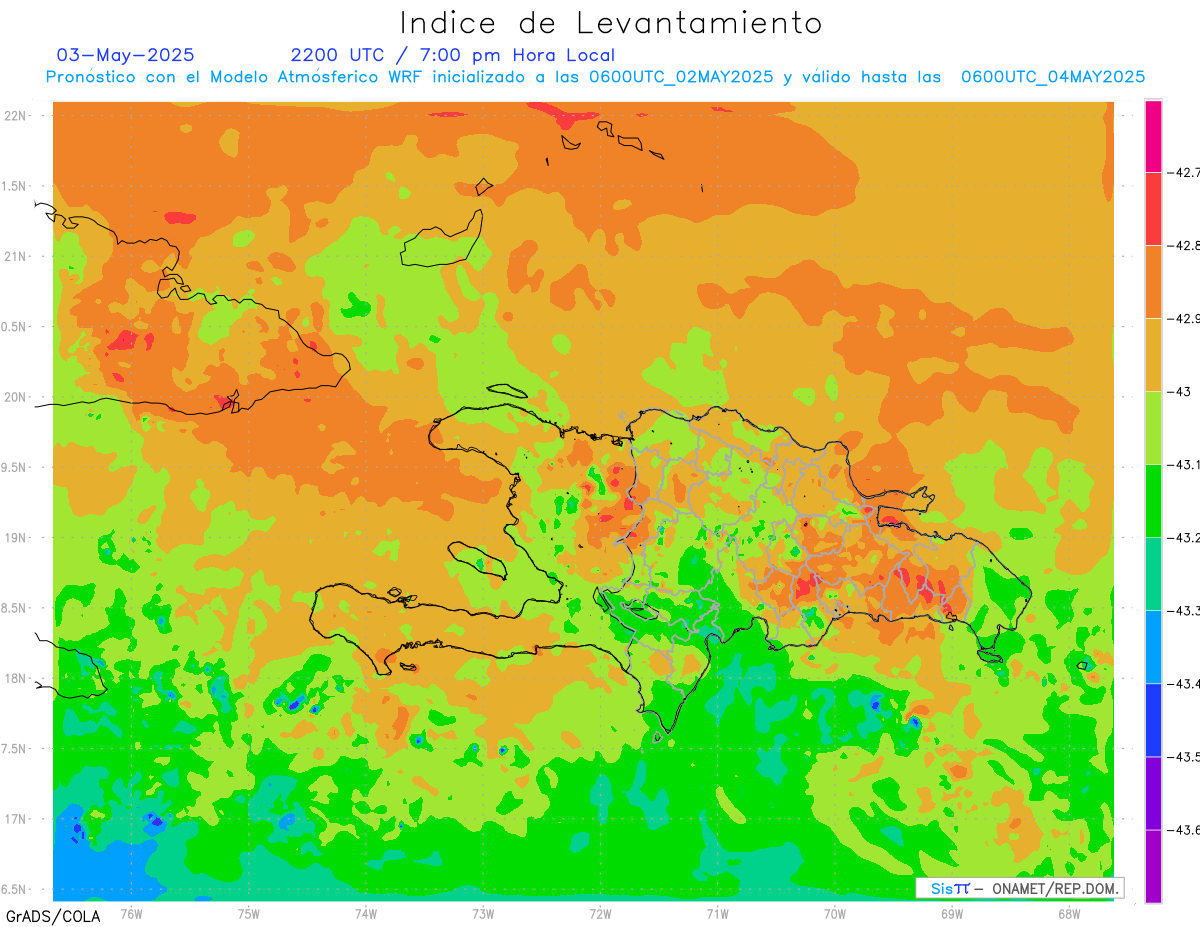The image size is (1200, 927).
Task: Click the '17N' latitude label
Action: tap(16, 819)
